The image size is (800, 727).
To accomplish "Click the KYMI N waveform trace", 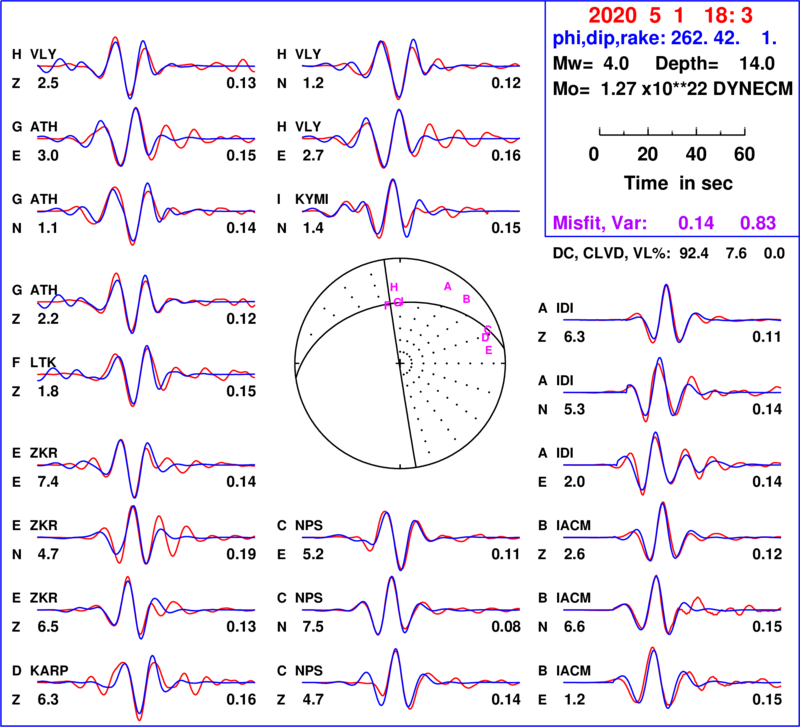I will pos(412,209).
